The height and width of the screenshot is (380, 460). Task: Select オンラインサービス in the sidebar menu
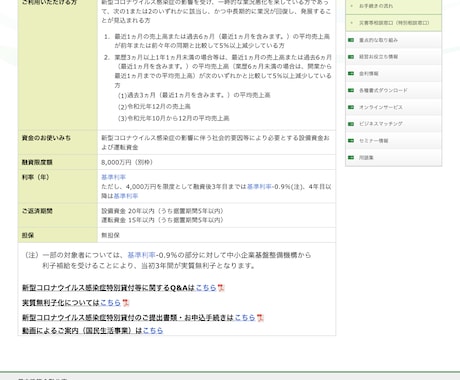394,107
